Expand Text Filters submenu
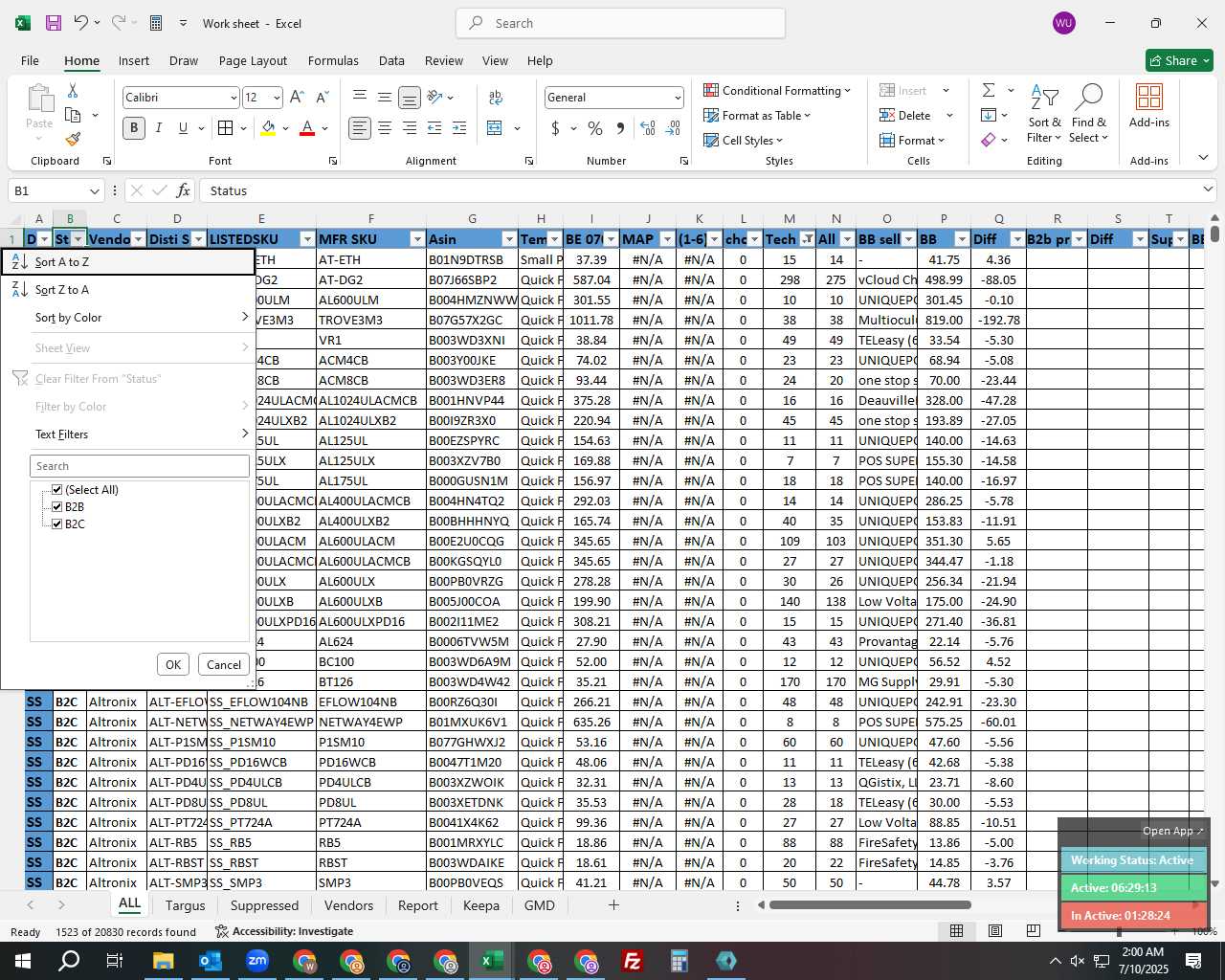Viewport: 1225px width, 980px height. click(128, 434)
